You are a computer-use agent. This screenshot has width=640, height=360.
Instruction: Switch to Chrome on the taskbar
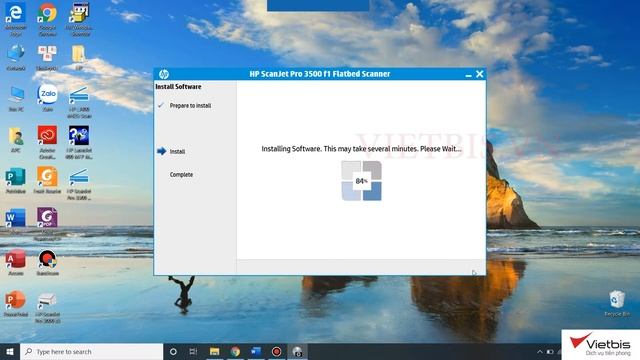pyautogui.click(x=235, y=351)
